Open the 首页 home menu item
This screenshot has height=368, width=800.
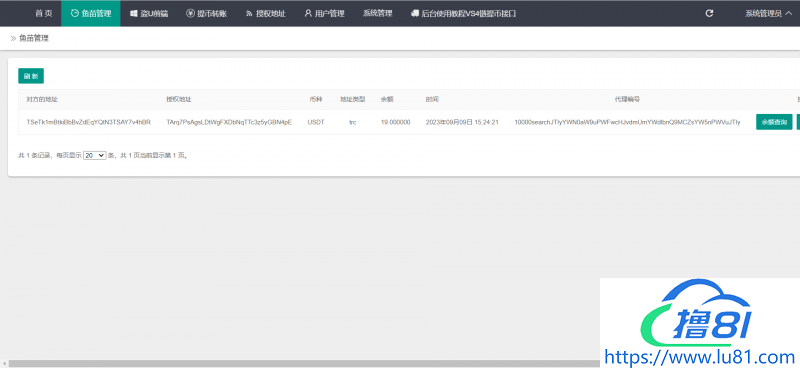(x=43, y=13)
